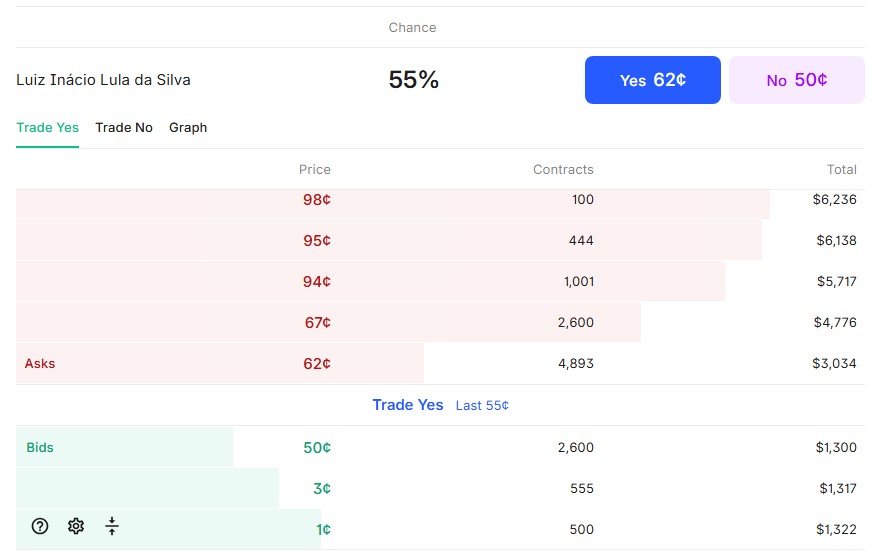Image resolution: width=881 pixels, height=555 pixels.
Task: Open the Trade No tab
Action: tap(124, 128)
